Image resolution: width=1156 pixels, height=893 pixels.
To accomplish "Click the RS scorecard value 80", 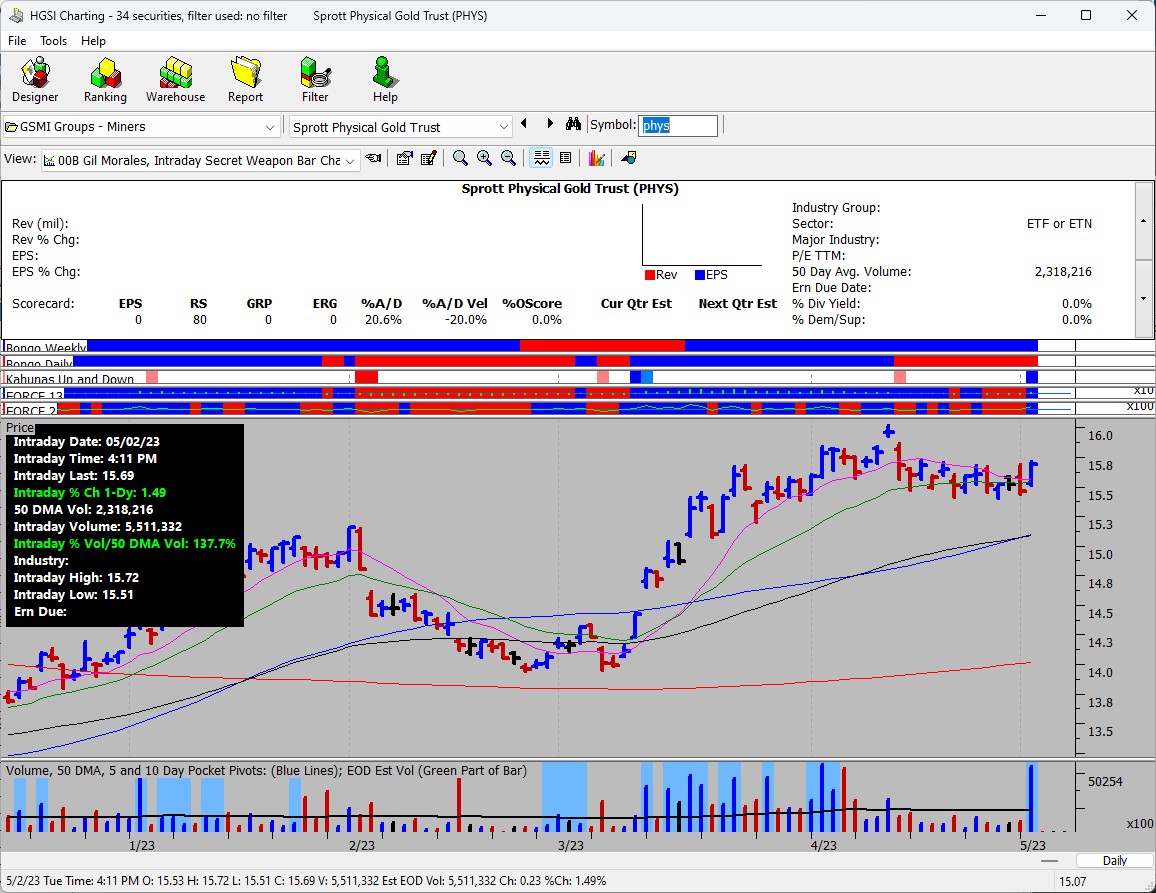I will coord(200,320).
